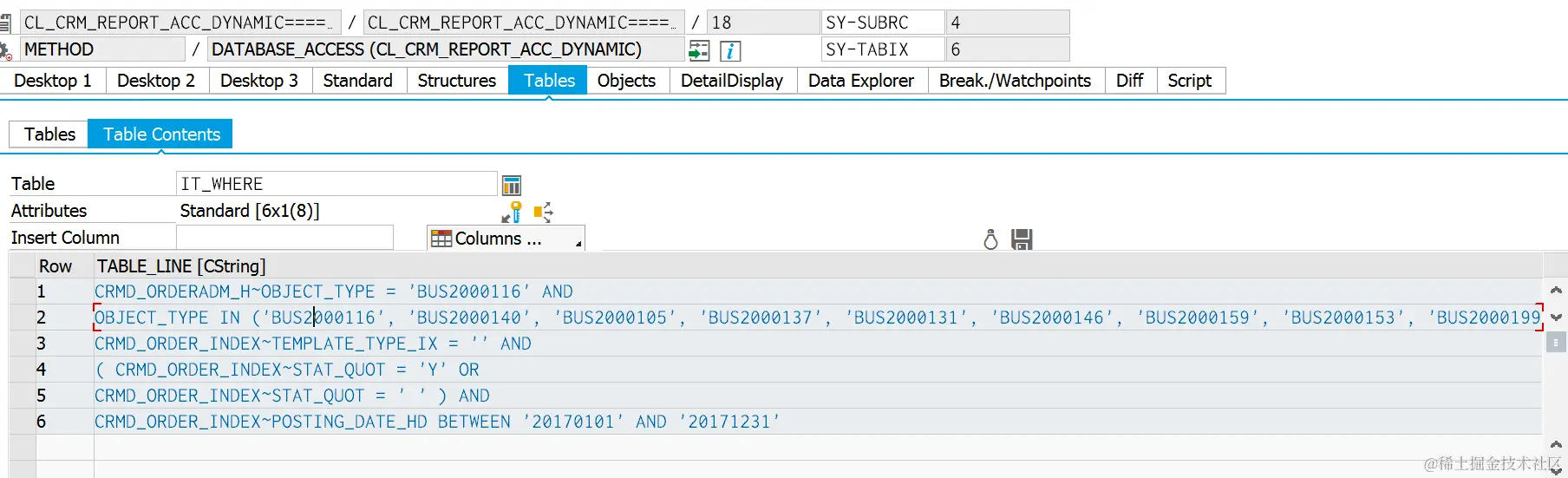1568x478 pixels.
Task: Click the METHOD event type field
Action: (x=102, y=49)
